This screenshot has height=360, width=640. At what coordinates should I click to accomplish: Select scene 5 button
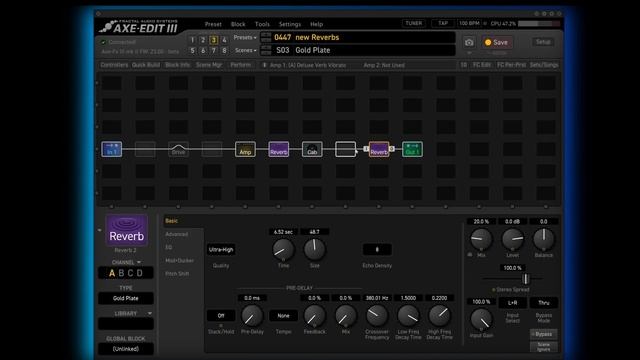point(193,51)
